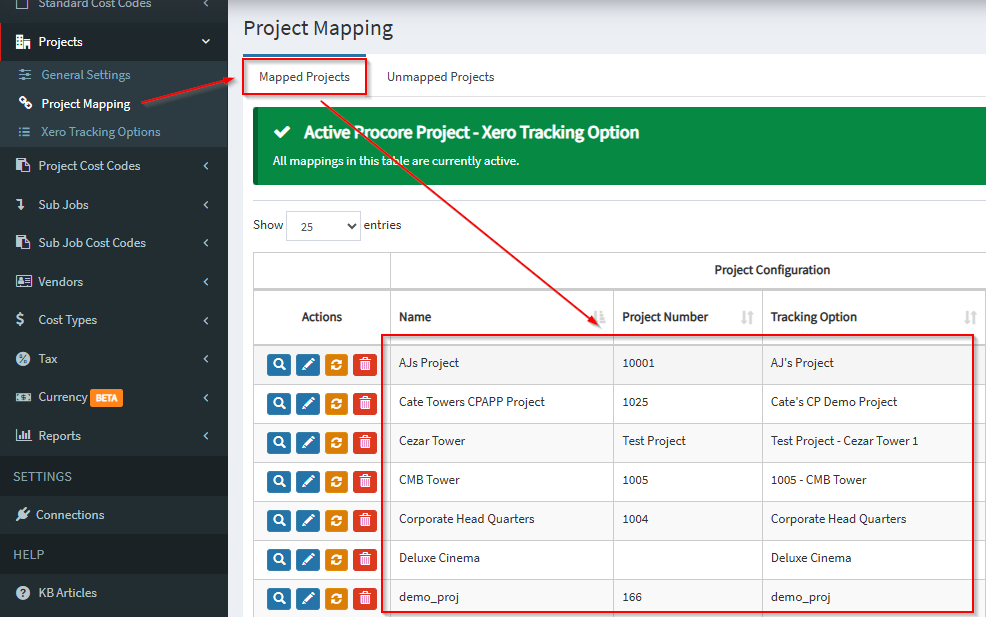The image size is (986, 617).
Task: Sync the AJs Project row
Action: [336, 365]
